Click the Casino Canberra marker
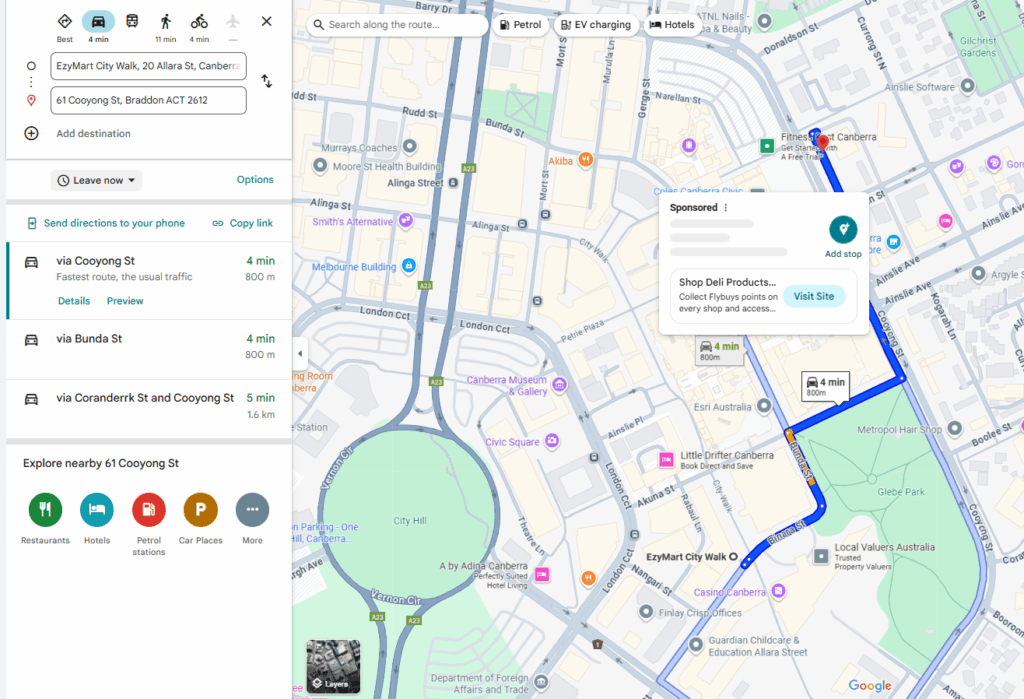This screenshot has height=699, width=1024. [x=778, y=591]
